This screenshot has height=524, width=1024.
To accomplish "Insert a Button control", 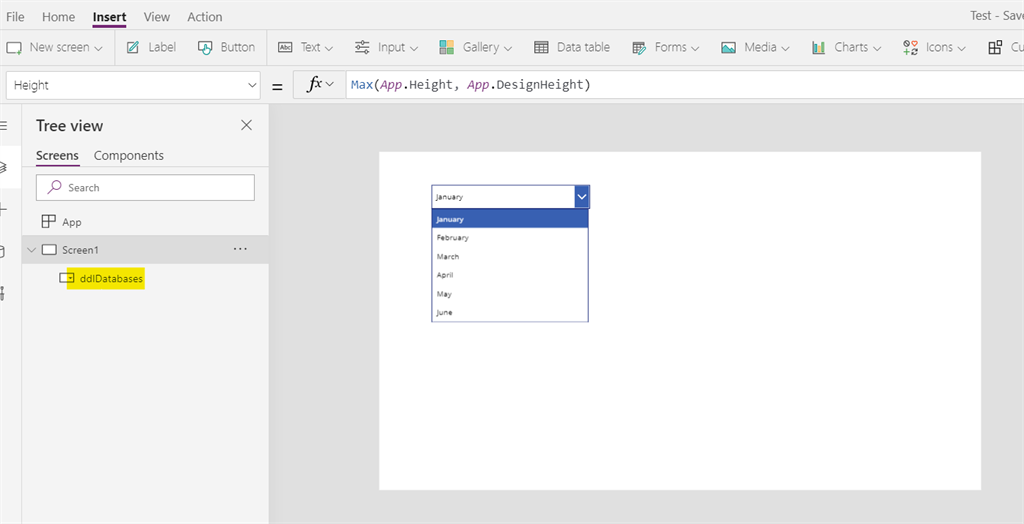I will tap(227, 47).
